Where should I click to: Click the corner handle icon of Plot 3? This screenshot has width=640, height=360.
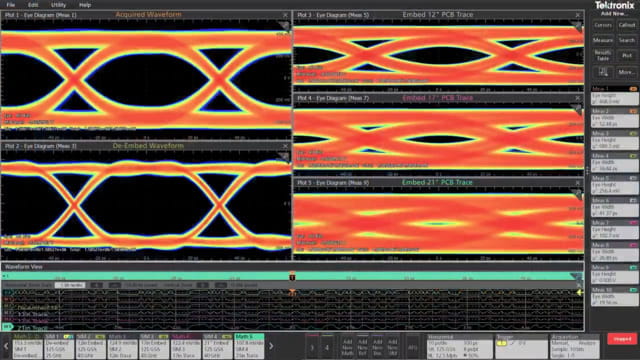coord(577,27)
